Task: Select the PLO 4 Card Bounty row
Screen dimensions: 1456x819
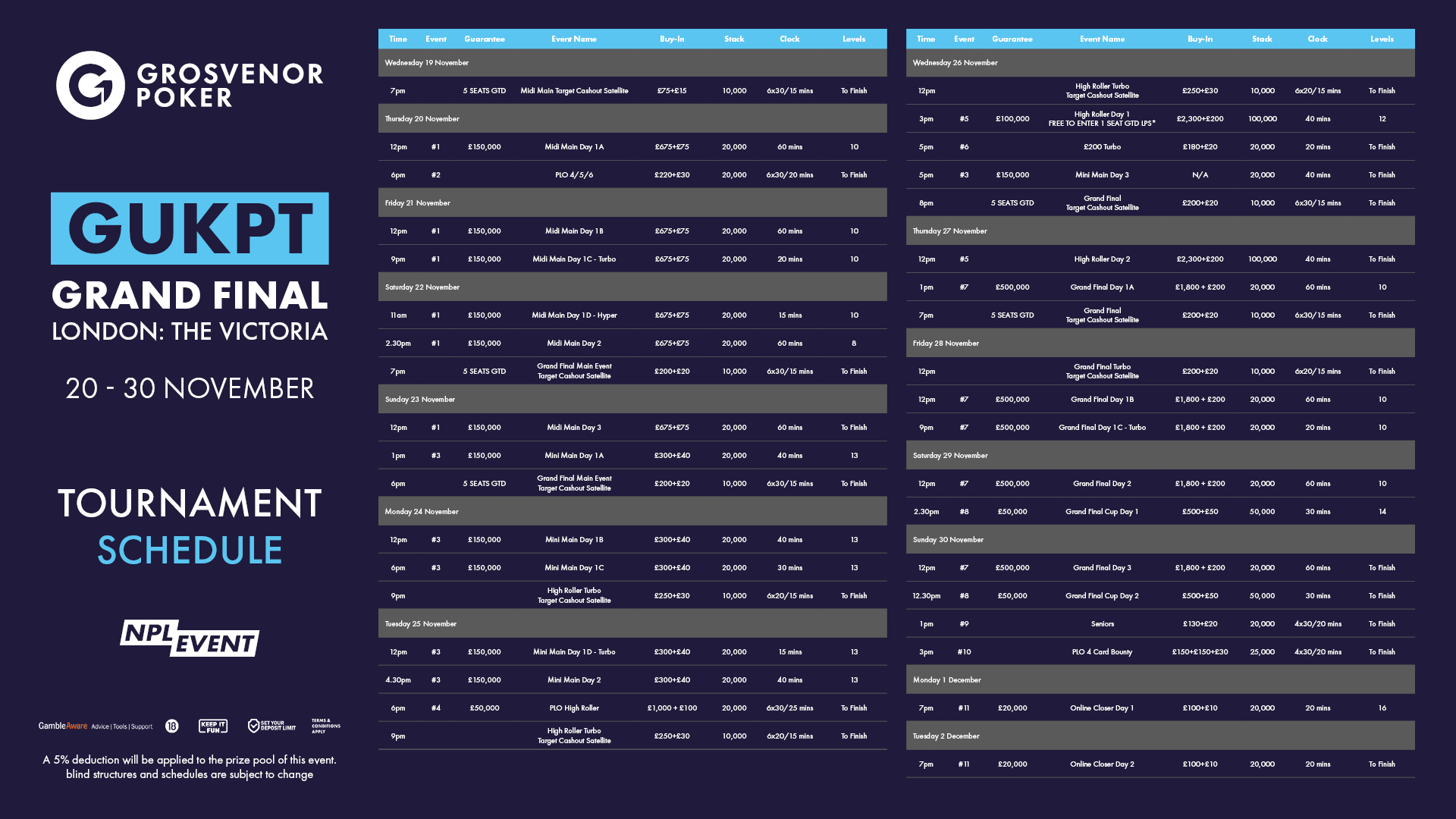Action: pyautogui.click(x=1102, y=652)
